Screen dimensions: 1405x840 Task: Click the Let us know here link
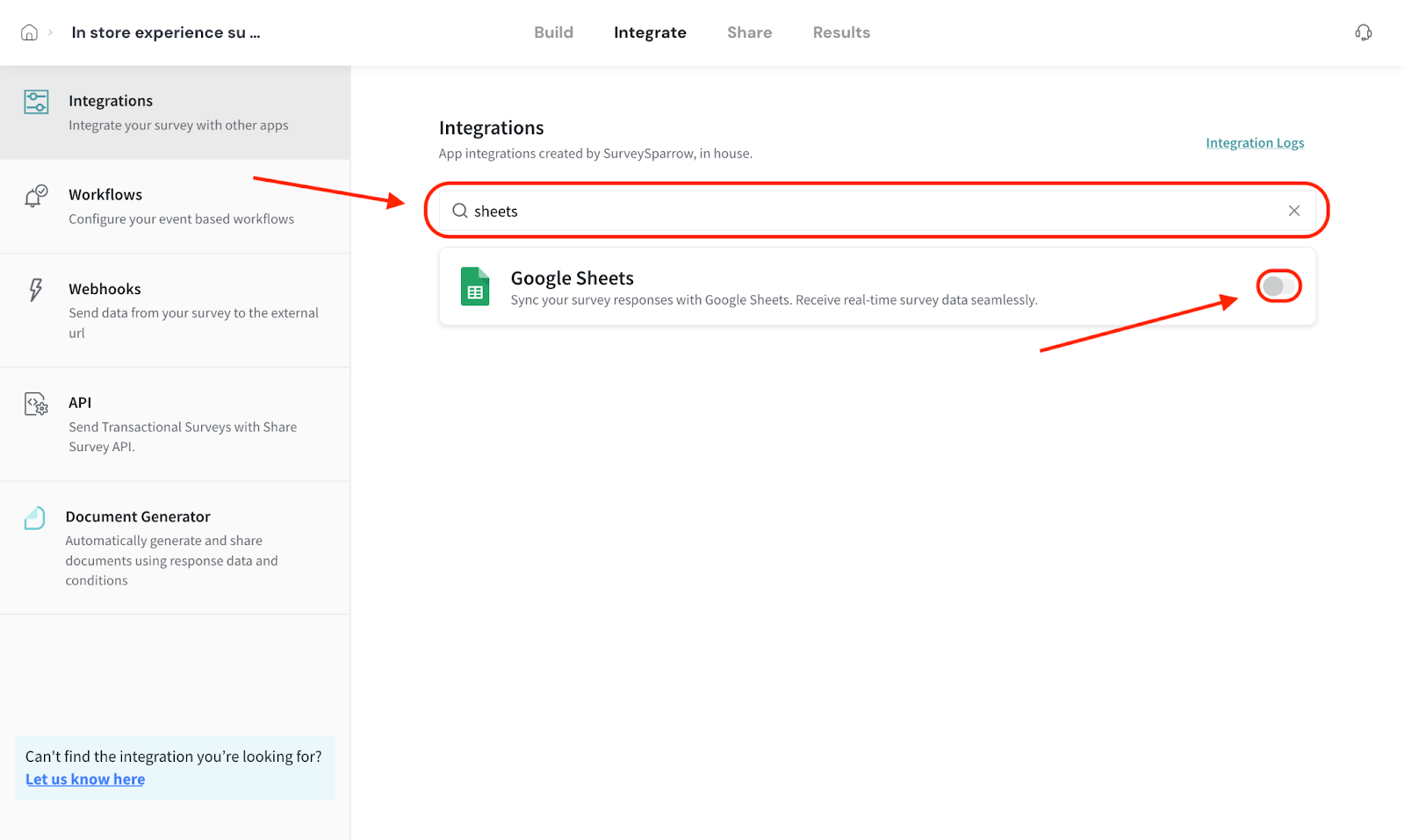85,779
